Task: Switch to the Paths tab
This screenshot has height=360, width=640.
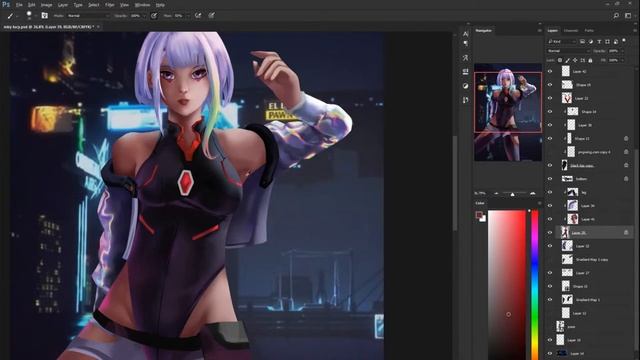Action: [589, 31]
